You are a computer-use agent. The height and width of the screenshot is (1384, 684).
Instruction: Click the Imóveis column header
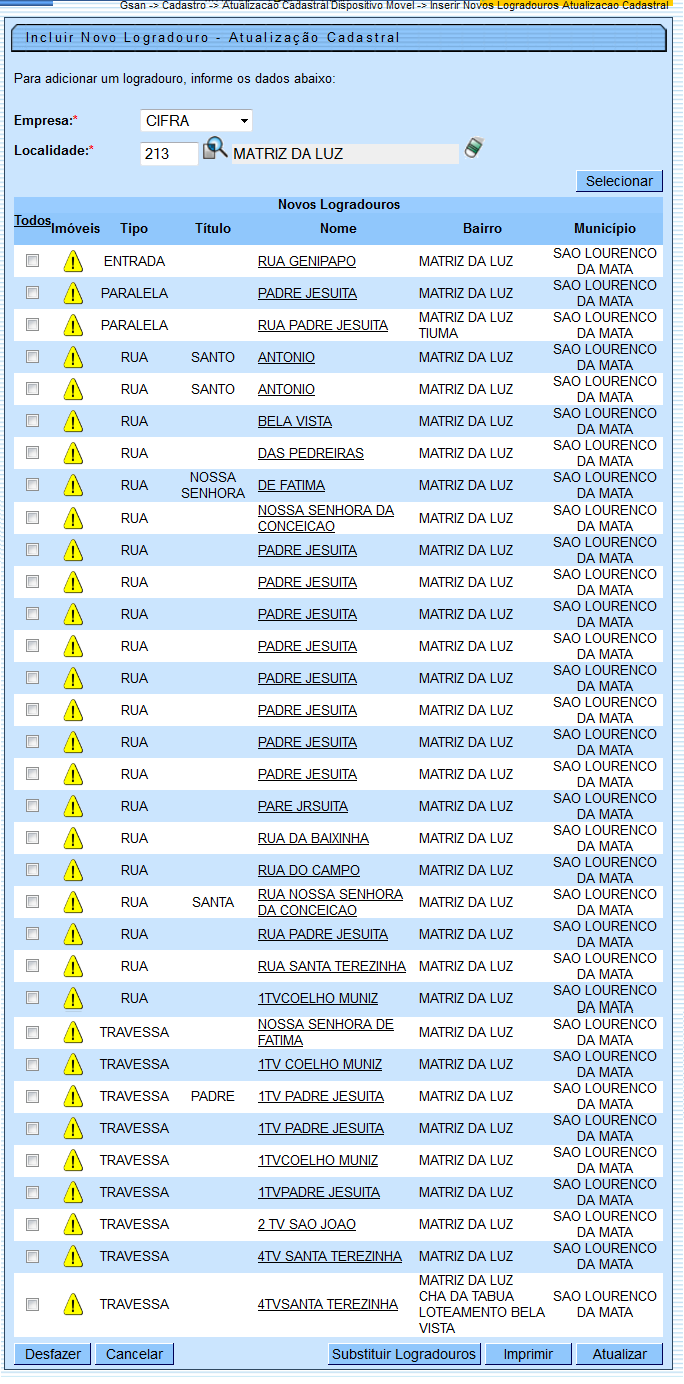click(76, 228)
